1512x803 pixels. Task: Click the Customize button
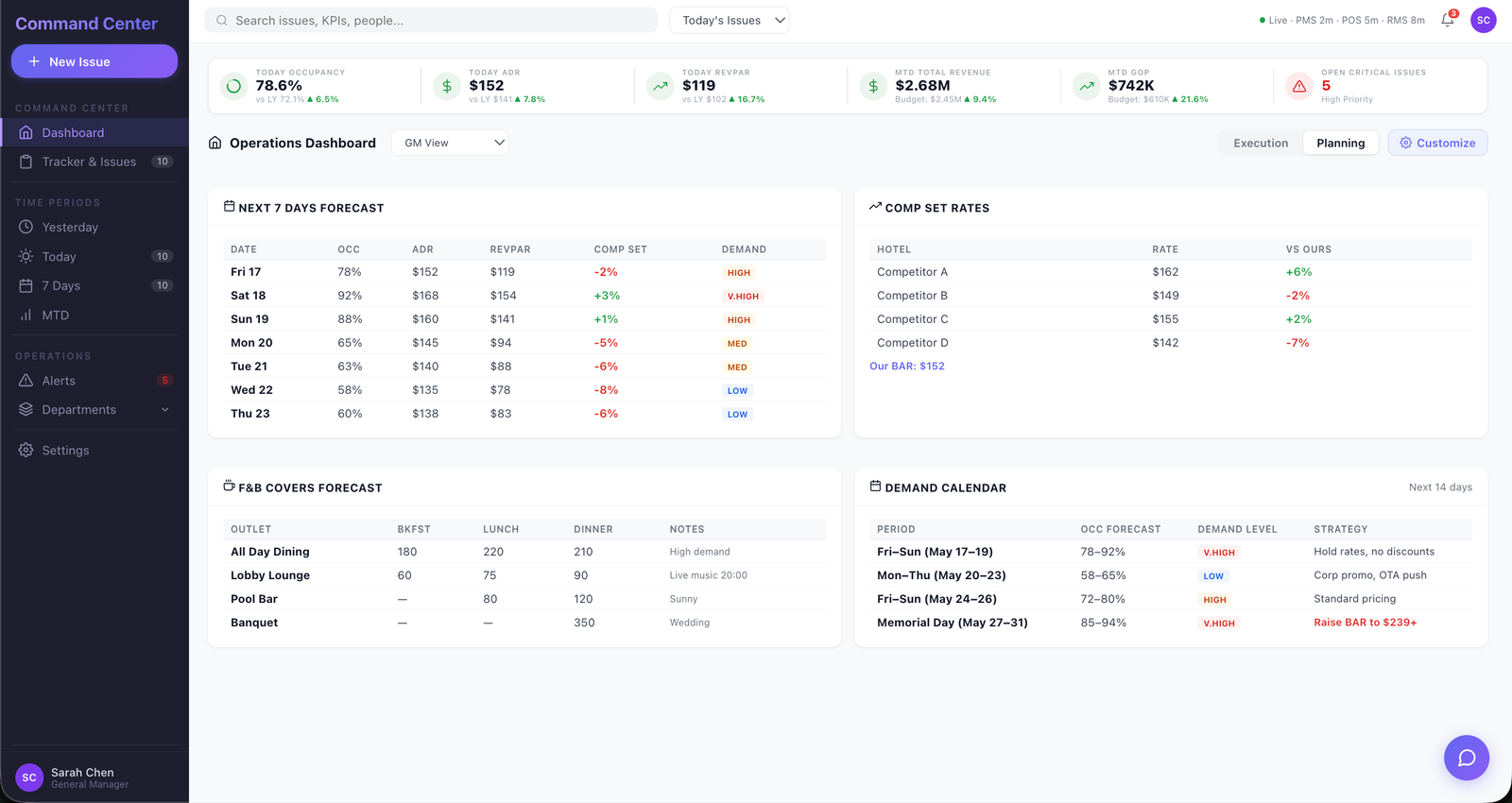(x=1437, y=143)
